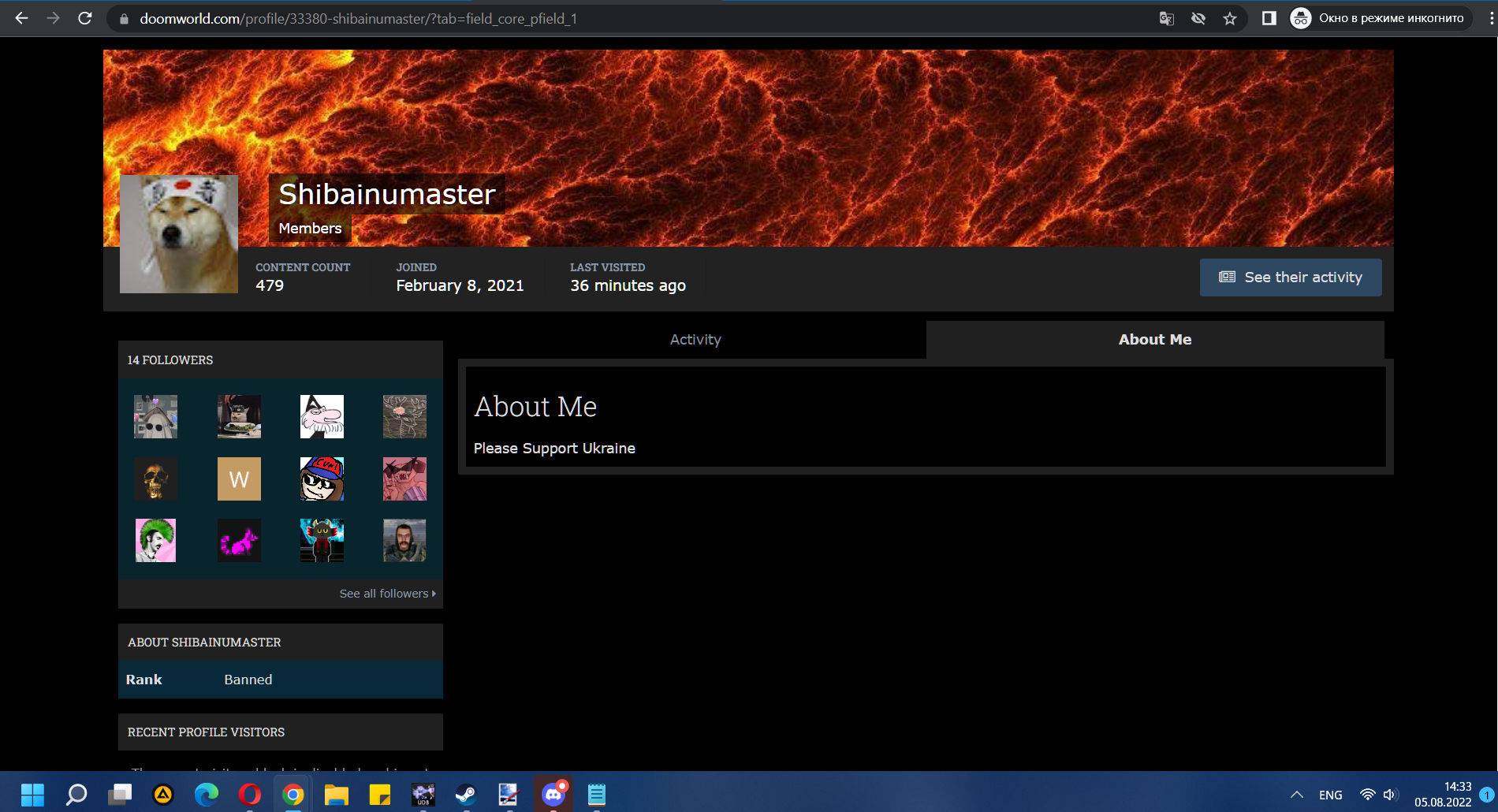Open Google Translate for this page
Viewport: 1498px width, 812px height.
[1167, 18]
